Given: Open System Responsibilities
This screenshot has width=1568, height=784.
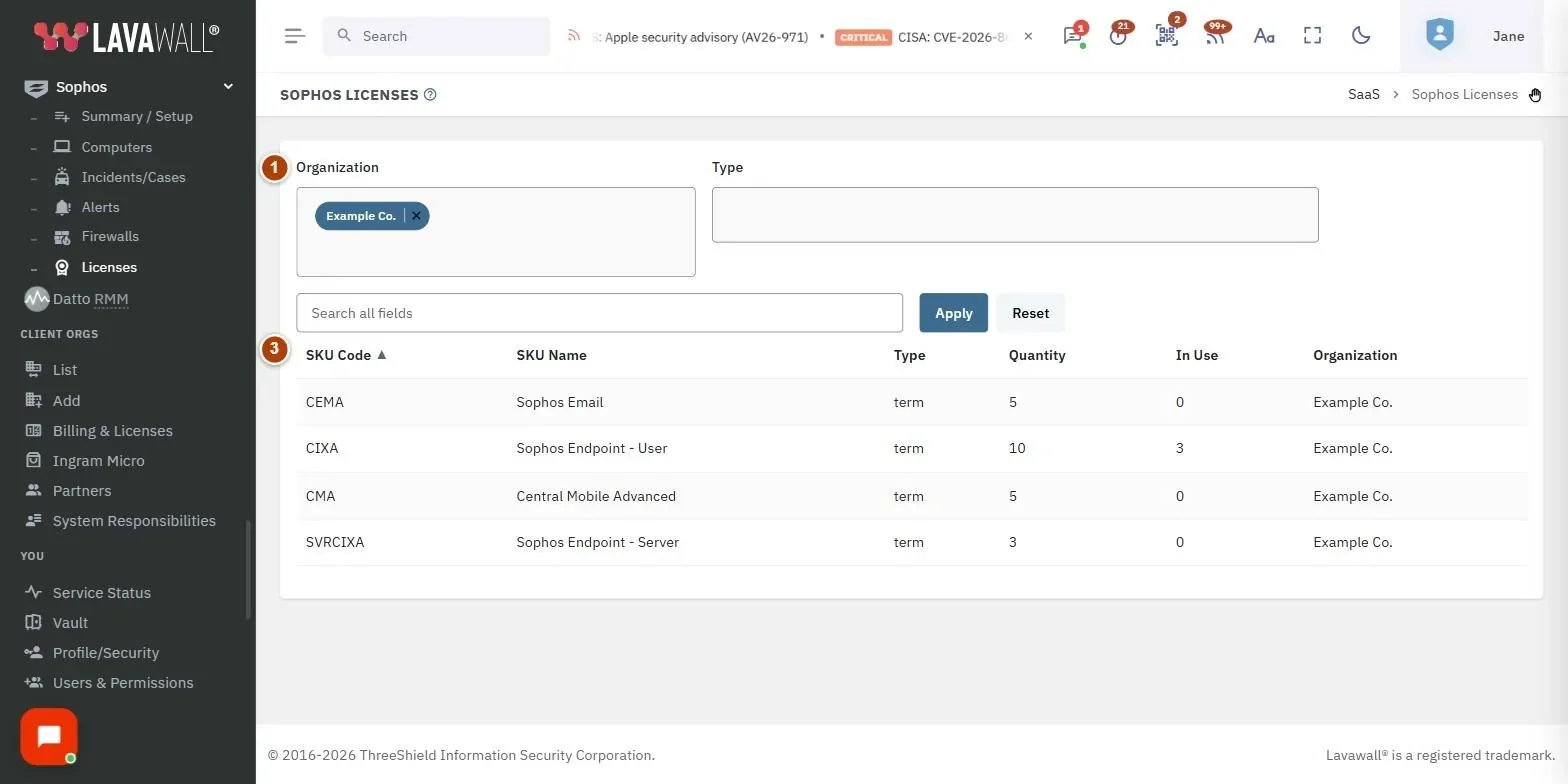Looking at the screenshot, I should point(134,521).
